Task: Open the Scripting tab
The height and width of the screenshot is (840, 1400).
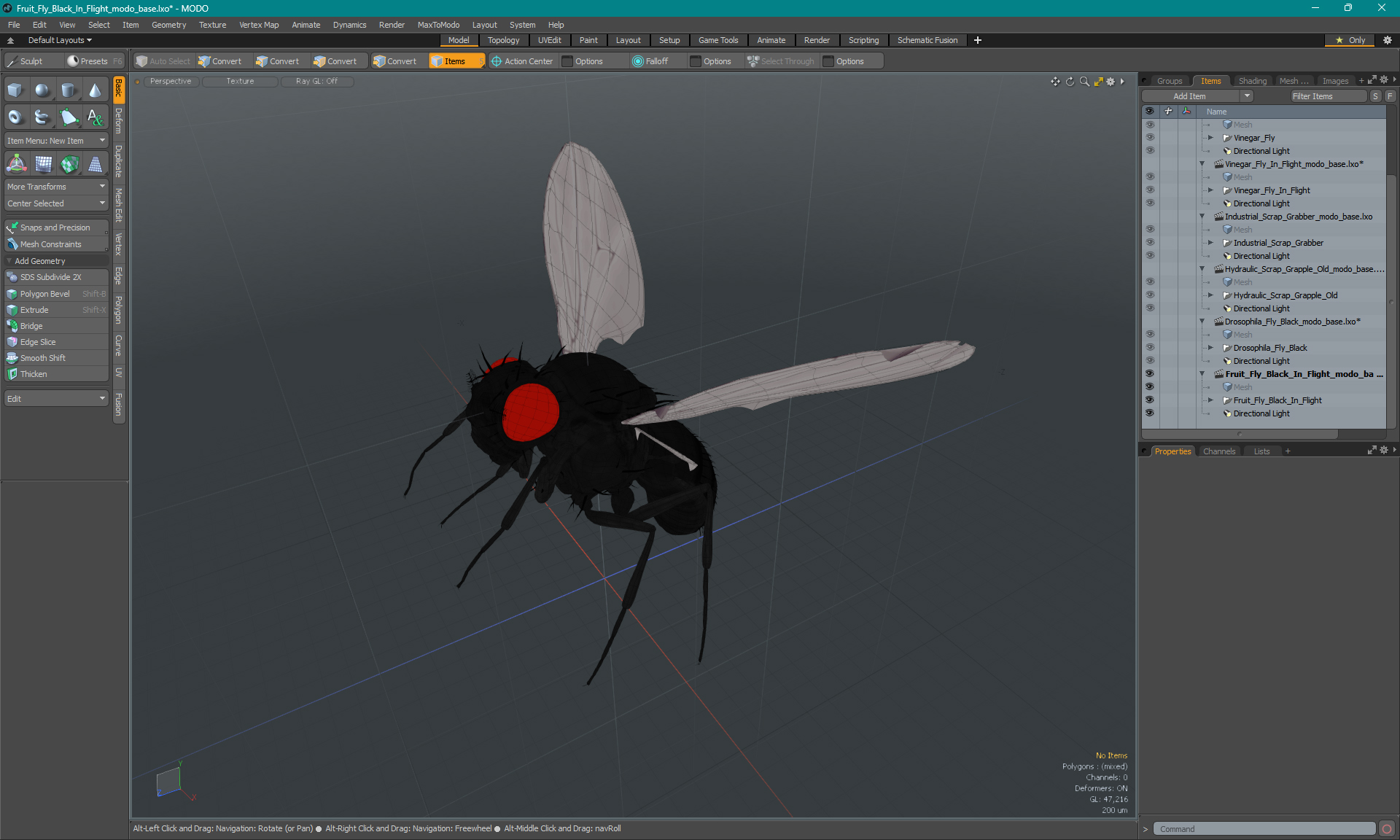Action: point(862,40)
